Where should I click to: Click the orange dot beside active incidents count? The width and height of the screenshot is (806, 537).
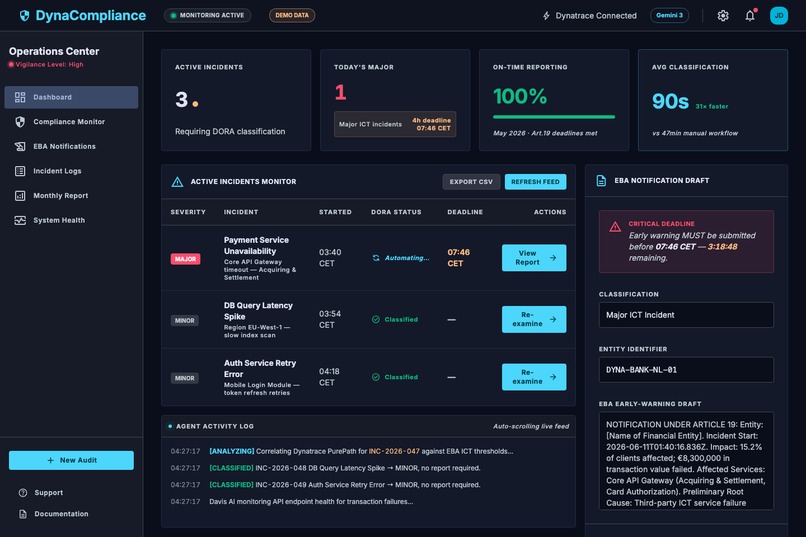pos(195,104)
